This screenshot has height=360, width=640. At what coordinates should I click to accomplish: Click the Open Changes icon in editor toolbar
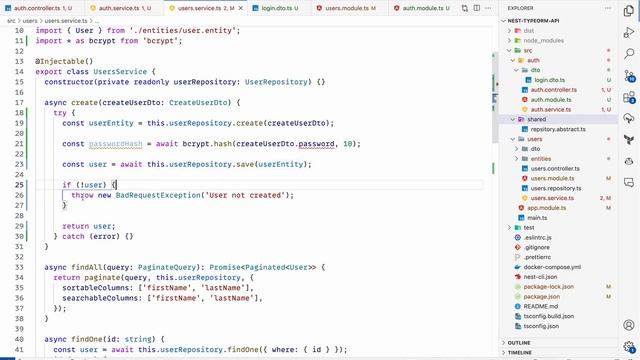(464, 8)
